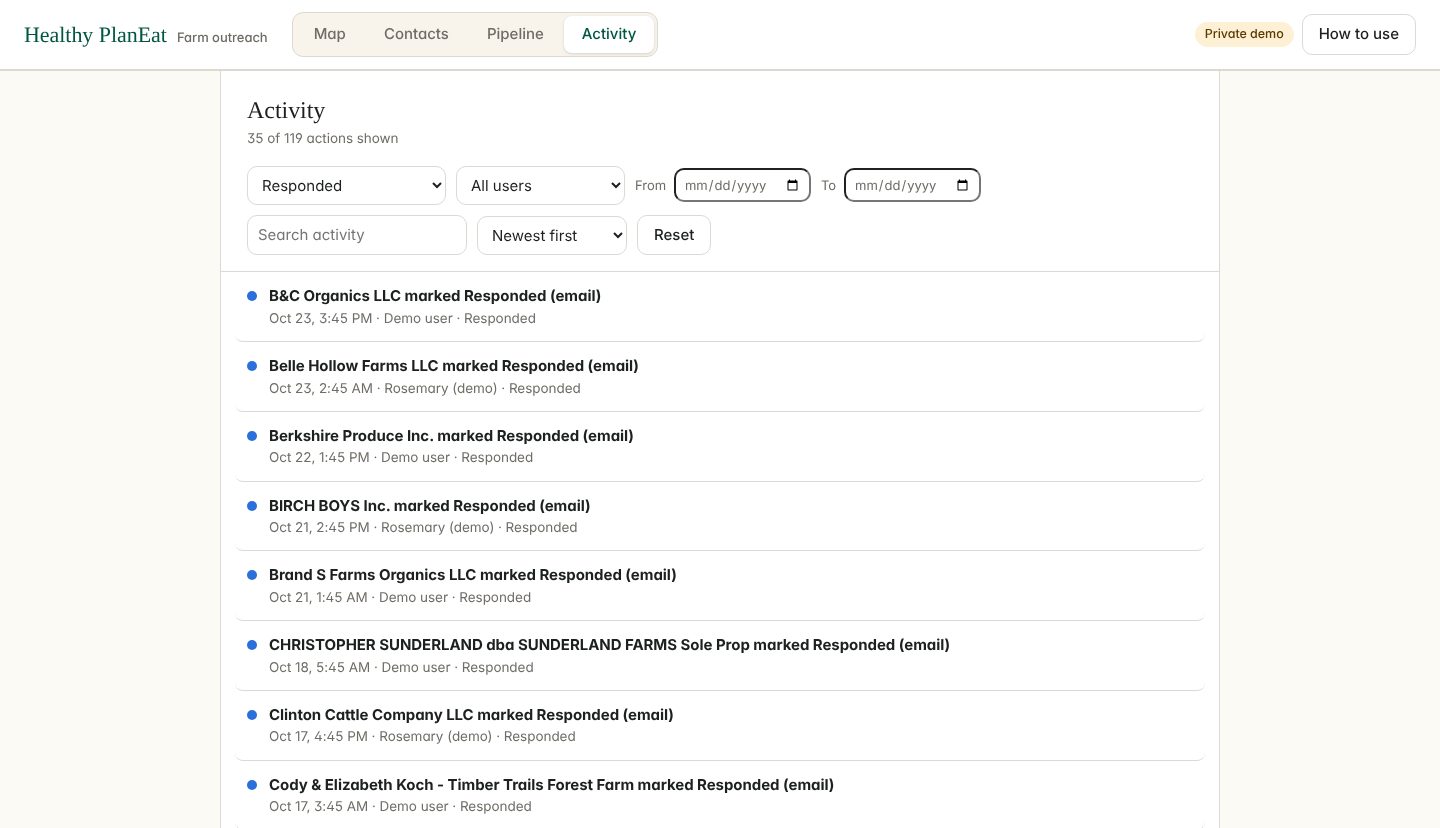The height and width of the screenshot is (828, 1440).
Task: Select B&C Organics LLC marked Responded entry
Action: [x=720, y=307]
